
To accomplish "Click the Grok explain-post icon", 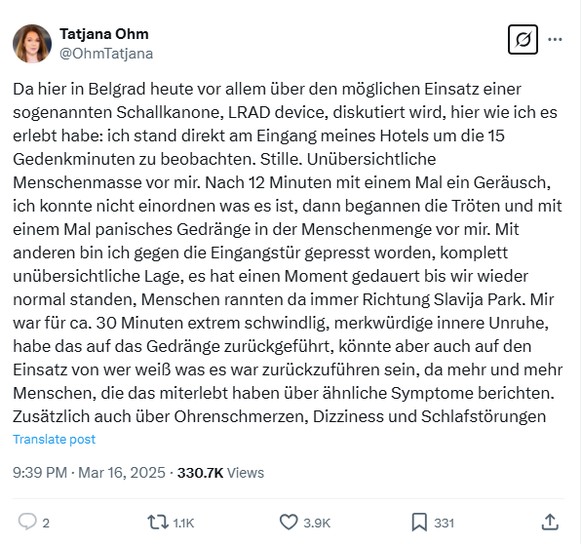I will [x=523, y=39].
